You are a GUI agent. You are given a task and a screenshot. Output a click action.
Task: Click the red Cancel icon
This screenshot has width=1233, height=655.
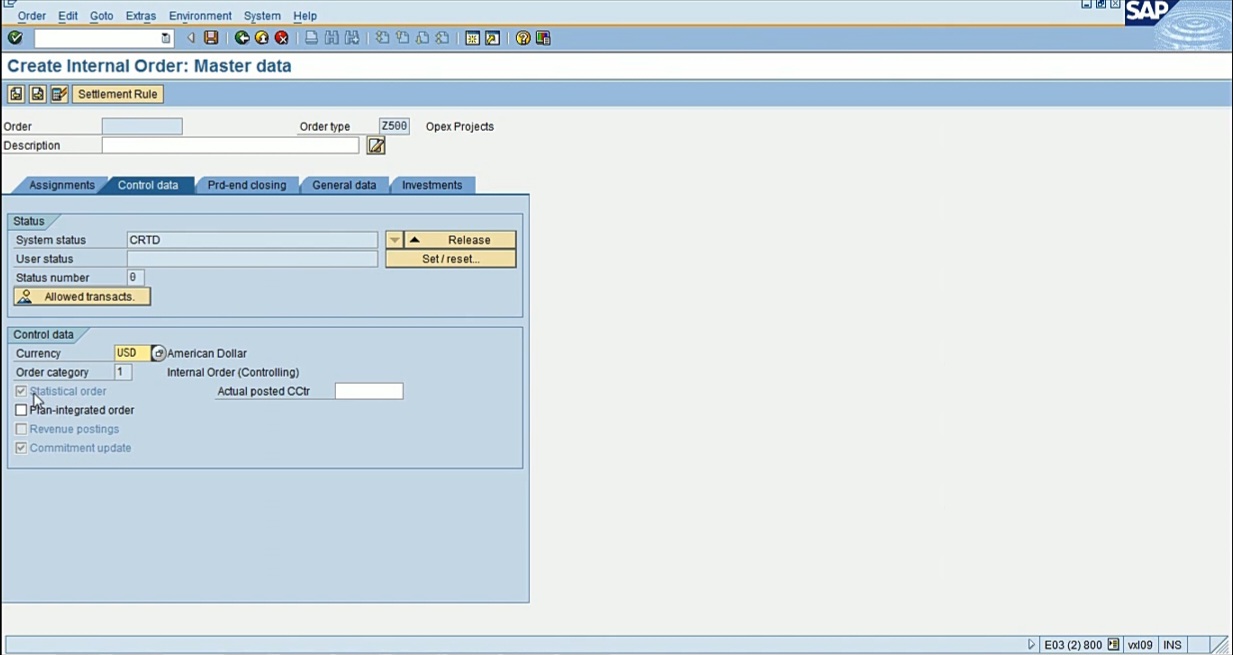pos(282,38)
